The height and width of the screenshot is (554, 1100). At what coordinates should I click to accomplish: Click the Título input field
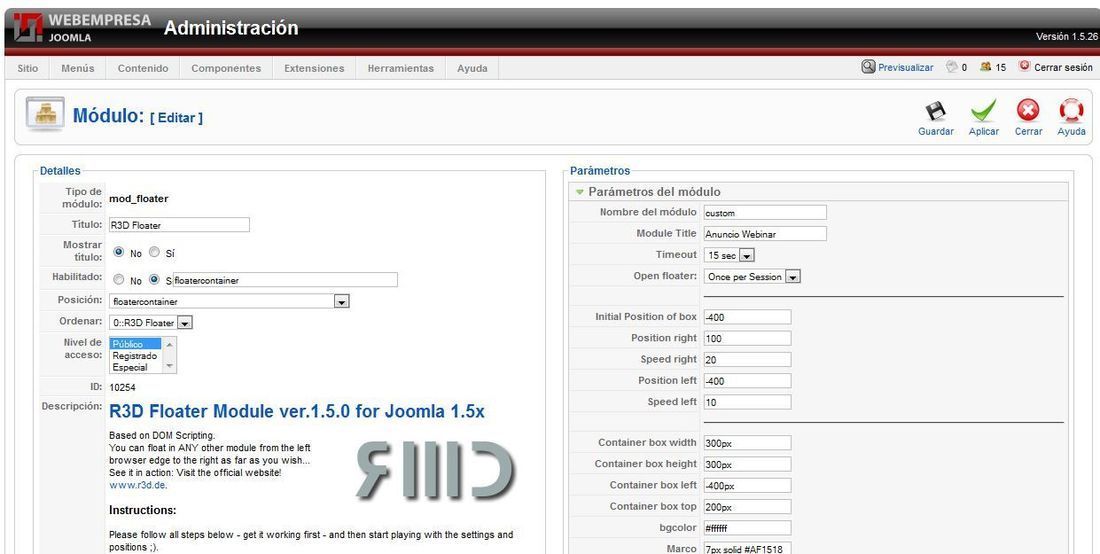pos(179,224)
